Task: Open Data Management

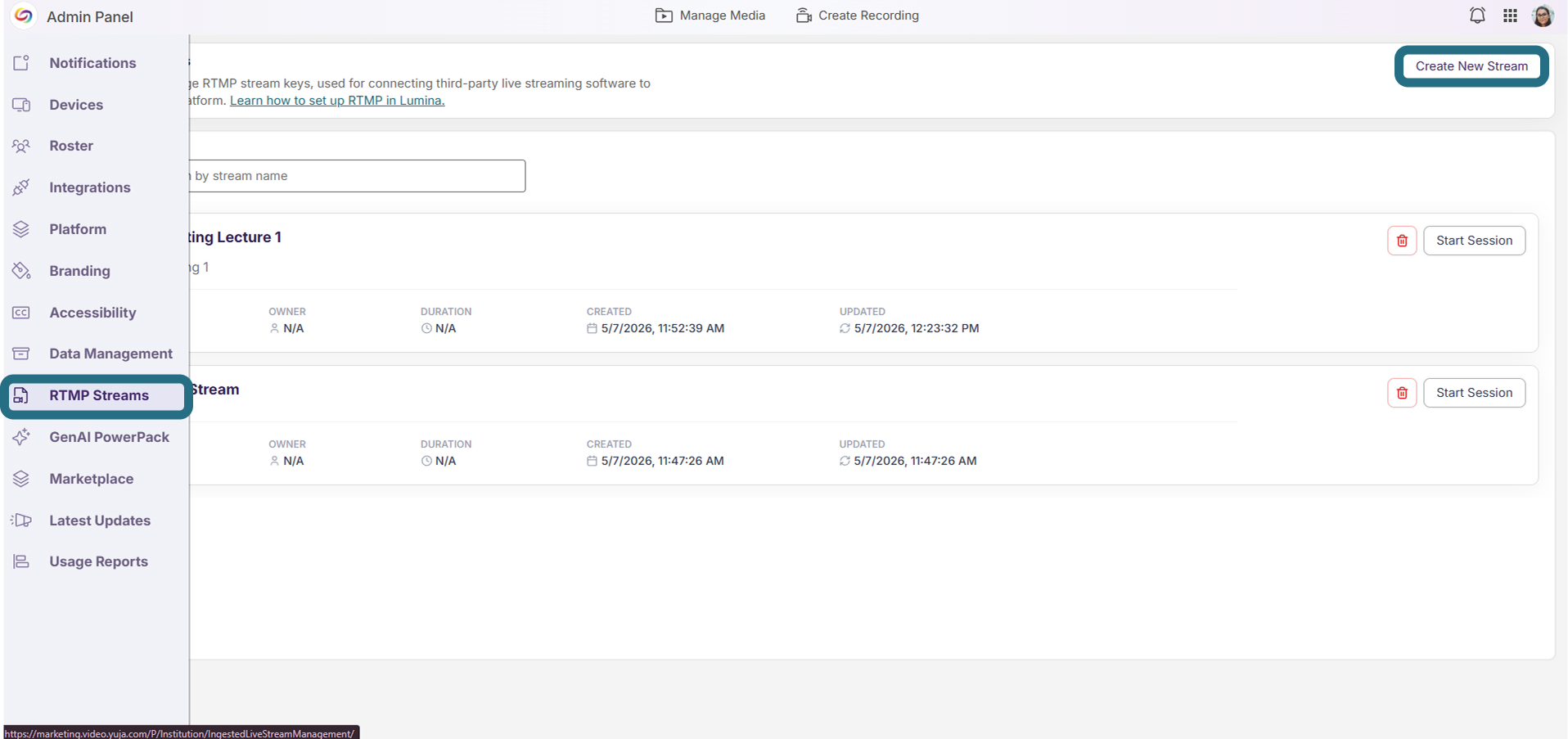Action: coord(110,354)
